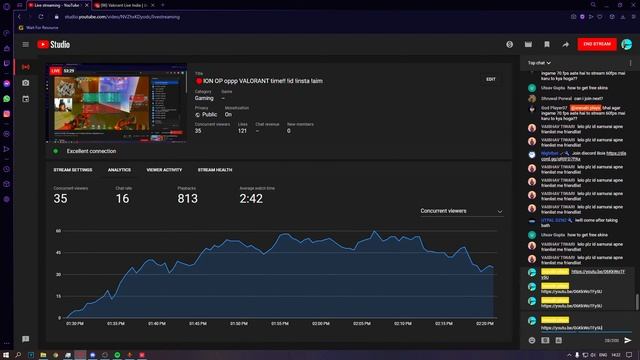Click END STREAM button

(x=597, y=44)
